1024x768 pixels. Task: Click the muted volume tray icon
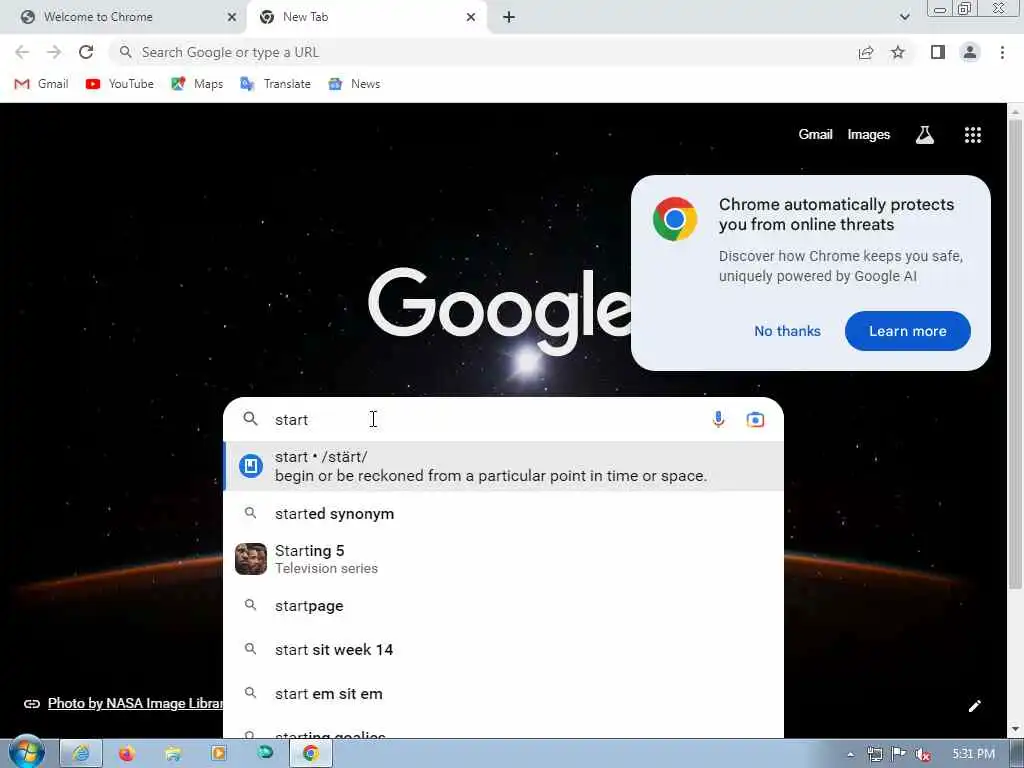tap(923, 754)
